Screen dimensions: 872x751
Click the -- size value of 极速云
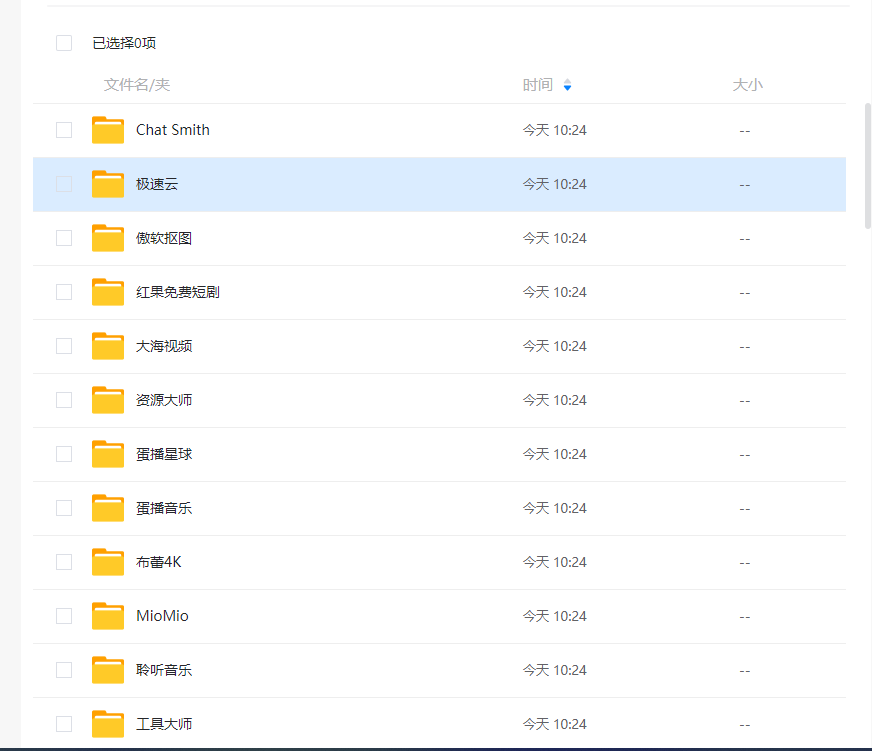point(745,185)
